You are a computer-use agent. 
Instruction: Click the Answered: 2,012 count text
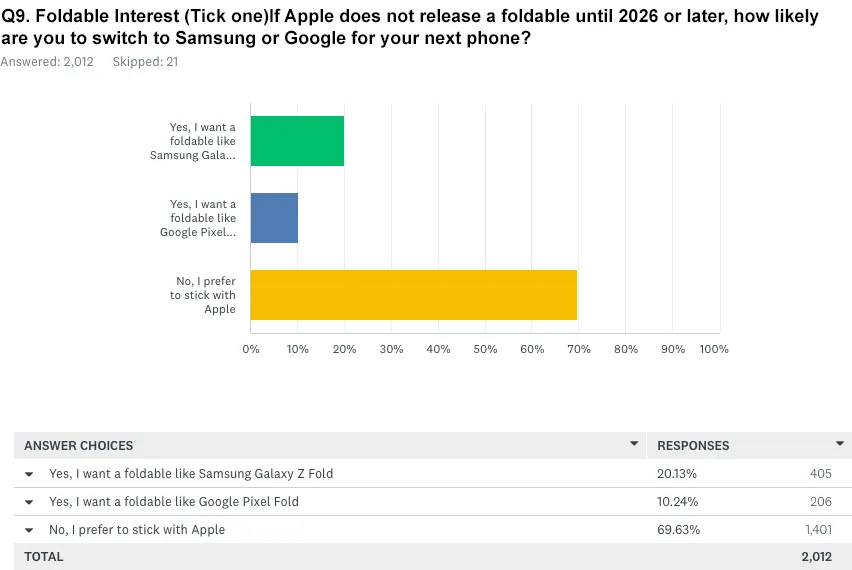coord(47,62)
